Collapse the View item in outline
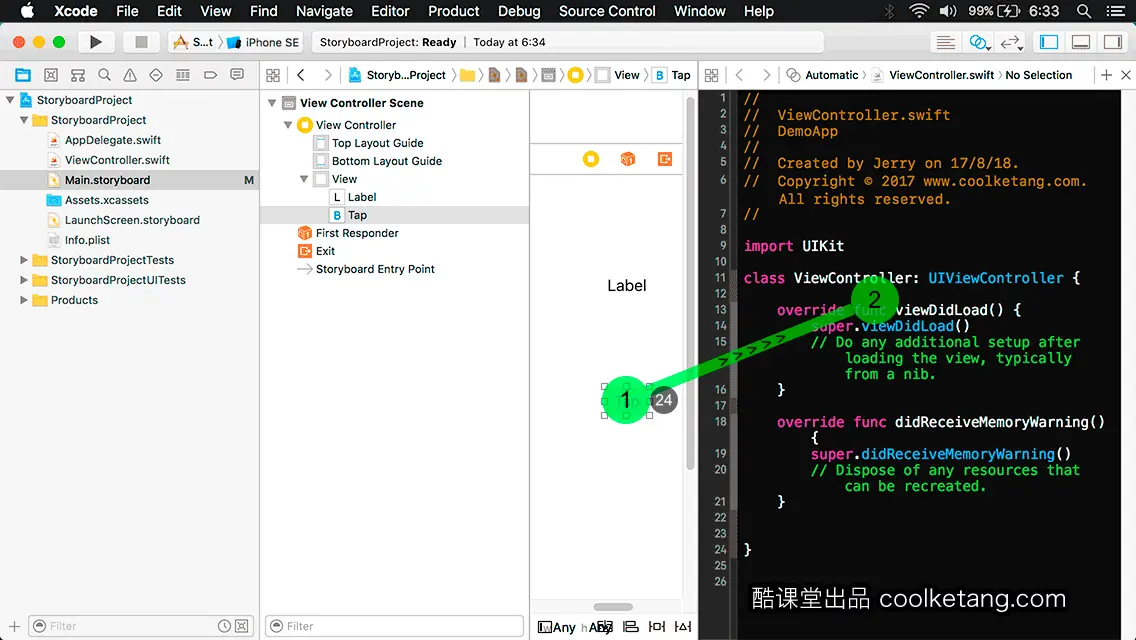 click(304, 179)
